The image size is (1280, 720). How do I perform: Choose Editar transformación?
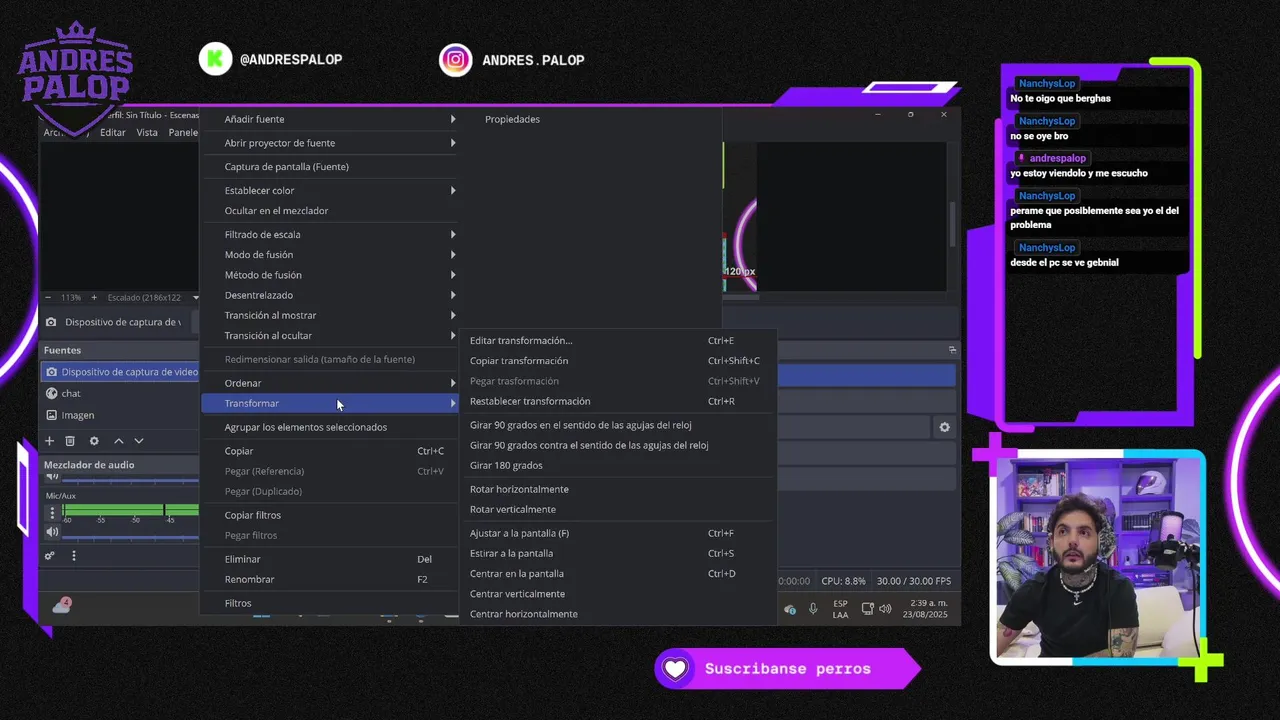pyautogui.click(x=617, y=341)
